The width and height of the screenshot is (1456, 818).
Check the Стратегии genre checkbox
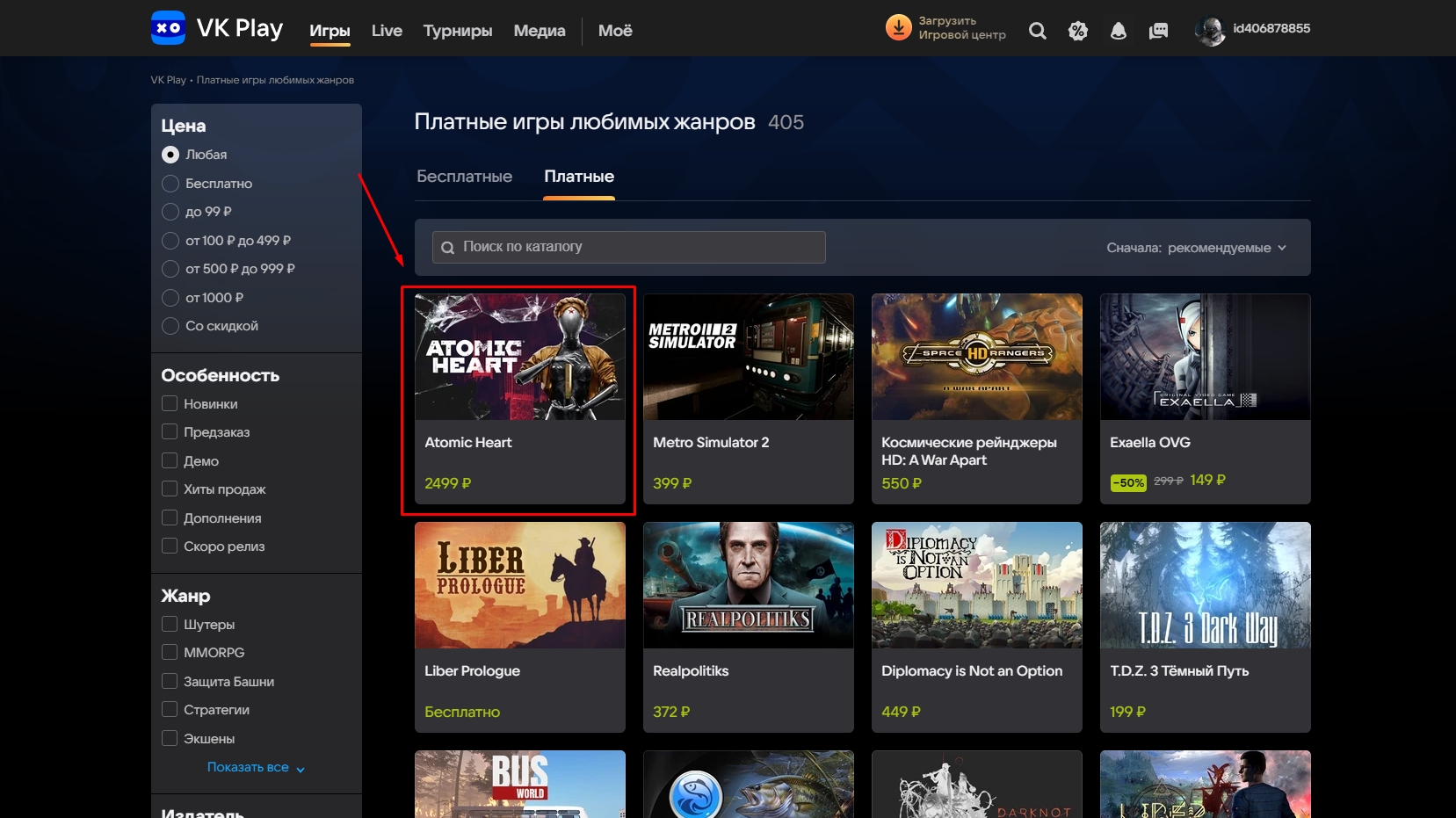click(170, 709)
